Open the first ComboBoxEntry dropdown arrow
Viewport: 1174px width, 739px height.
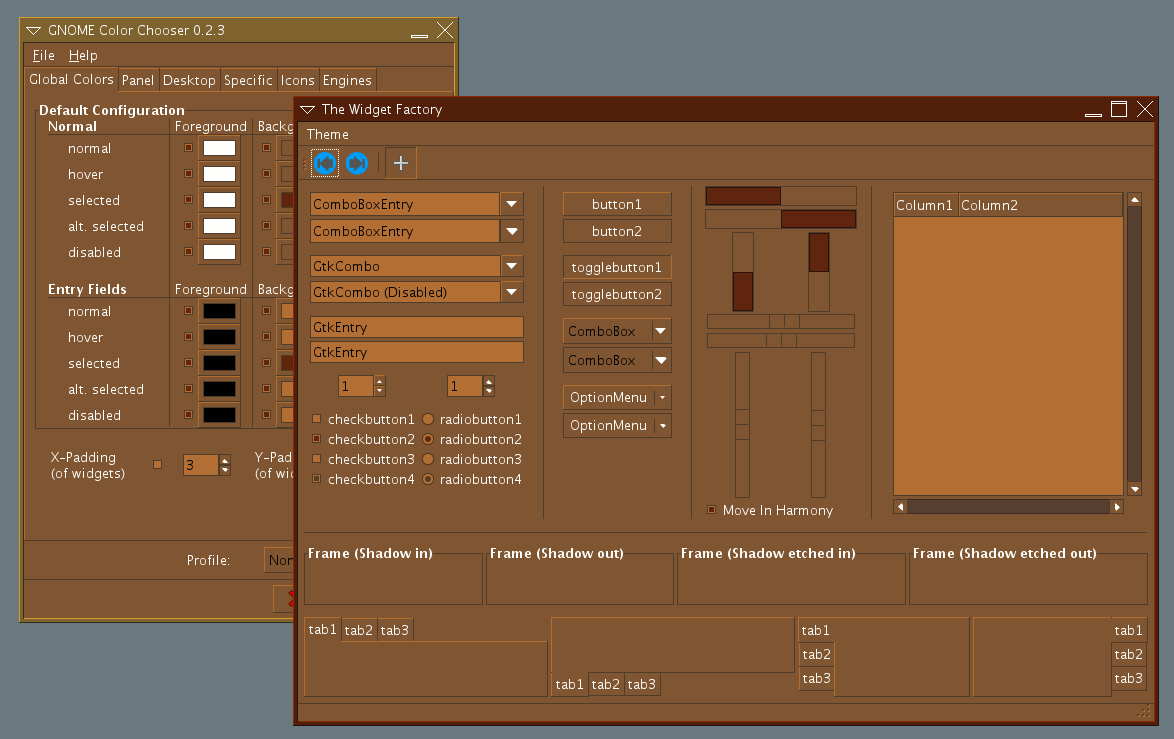pos(511,204)
